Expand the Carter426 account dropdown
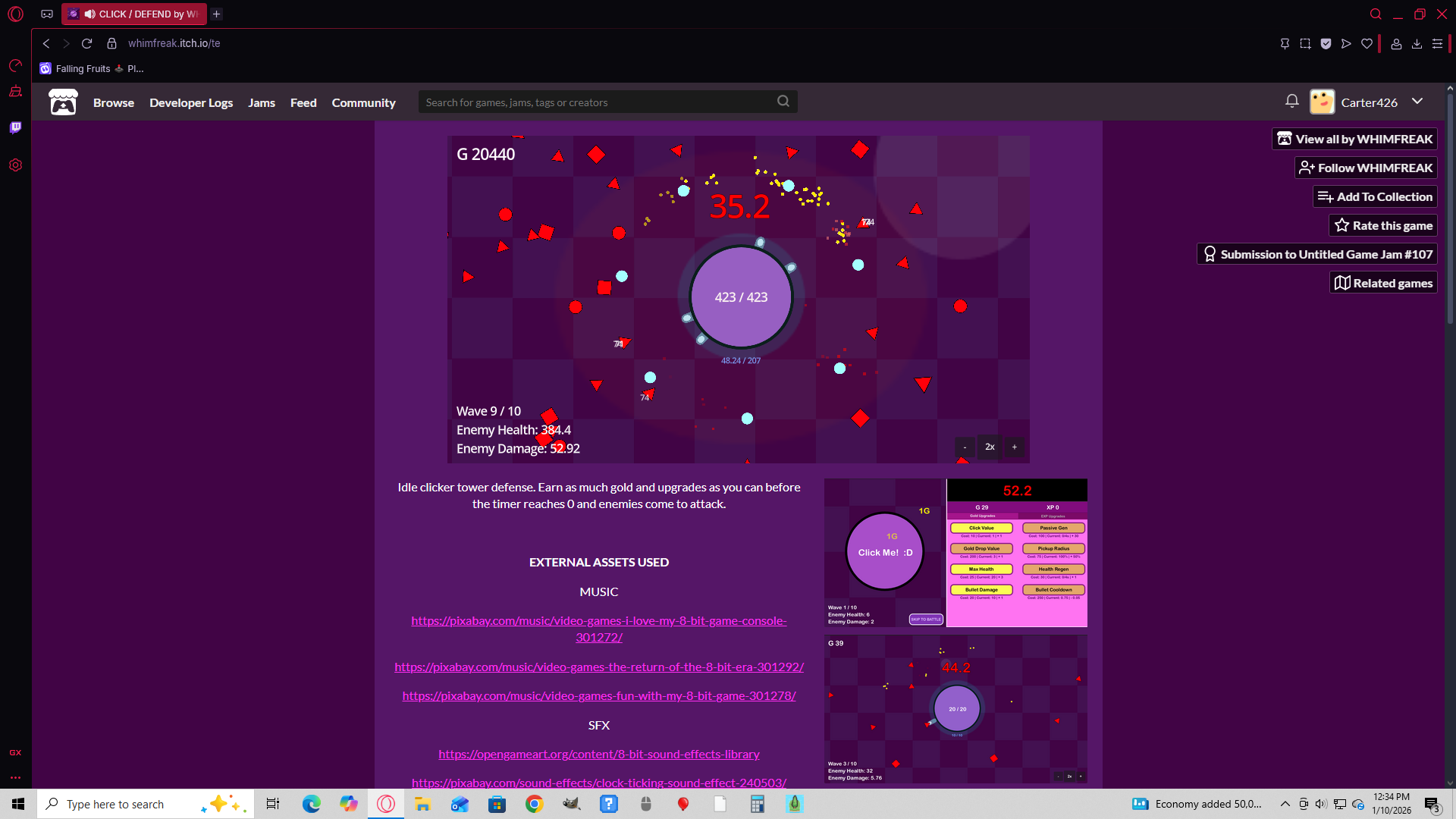Screen dimensions: 1456x819 tap(1417, 102)
